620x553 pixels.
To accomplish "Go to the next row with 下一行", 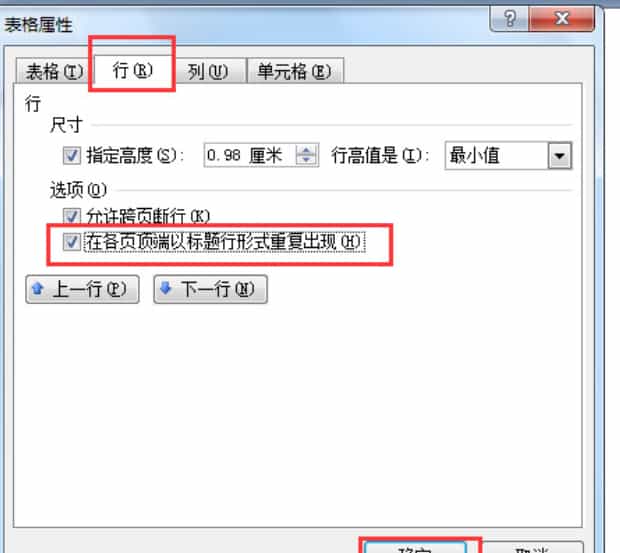I will [210, 289].
